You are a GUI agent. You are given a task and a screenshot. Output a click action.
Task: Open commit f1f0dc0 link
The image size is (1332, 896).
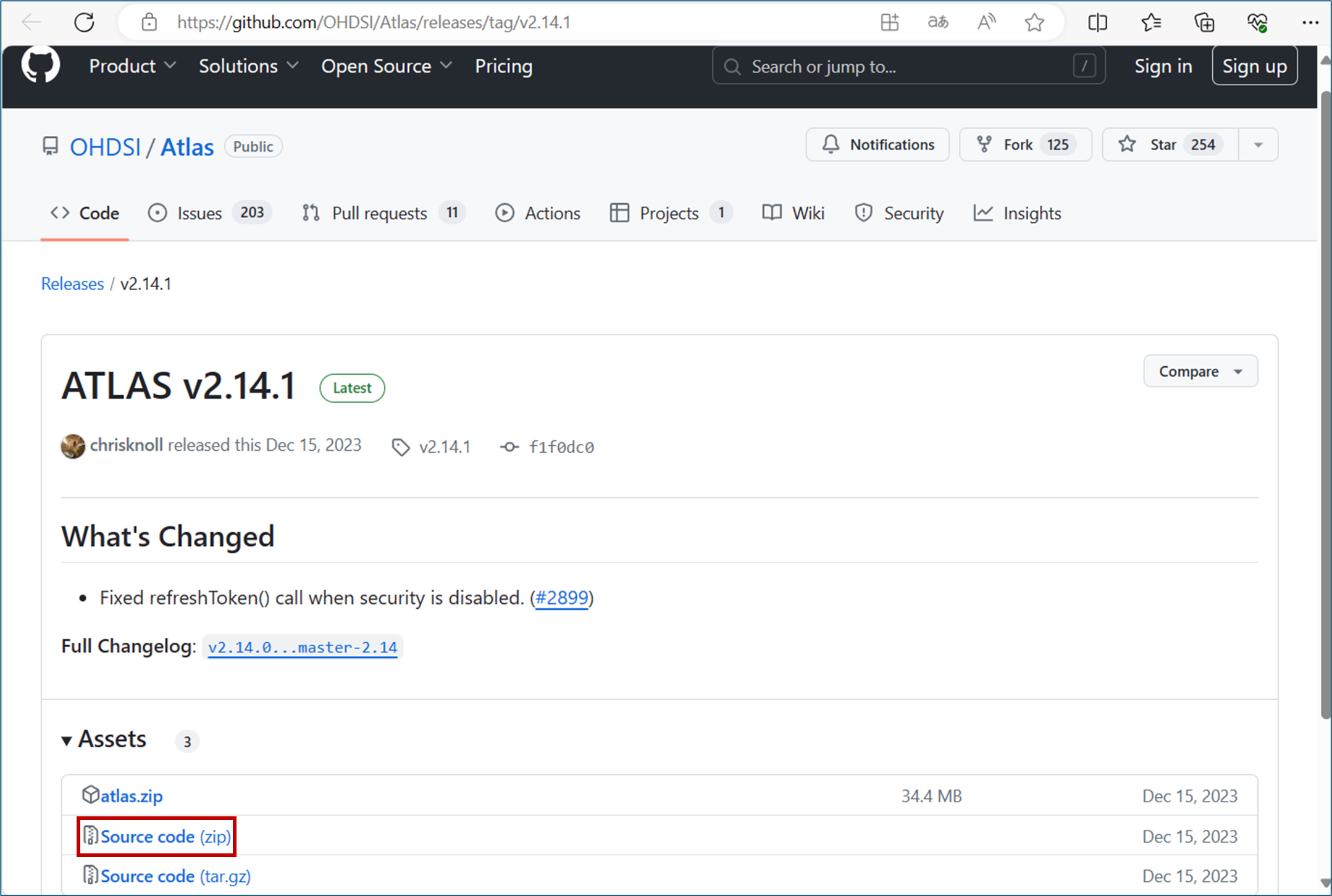561,447
